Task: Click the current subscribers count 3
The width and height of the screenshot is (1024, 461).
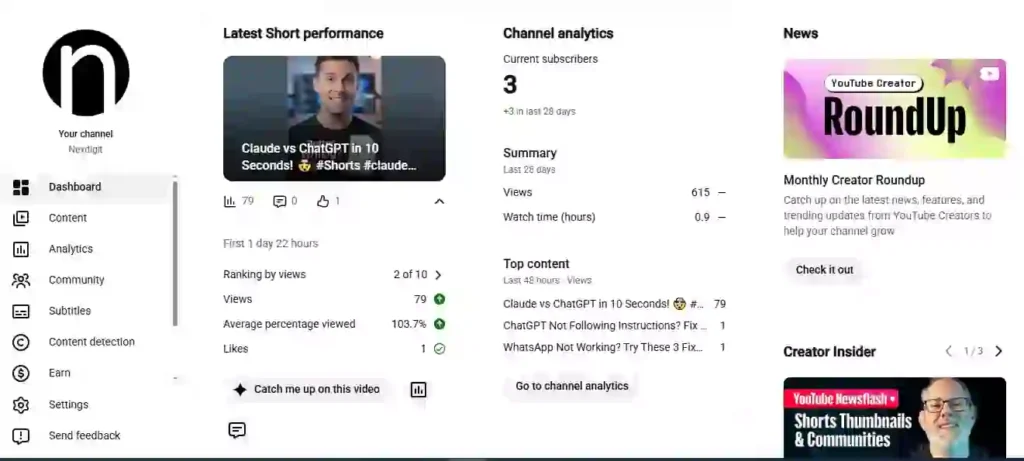Action: [x=510, y=85]
